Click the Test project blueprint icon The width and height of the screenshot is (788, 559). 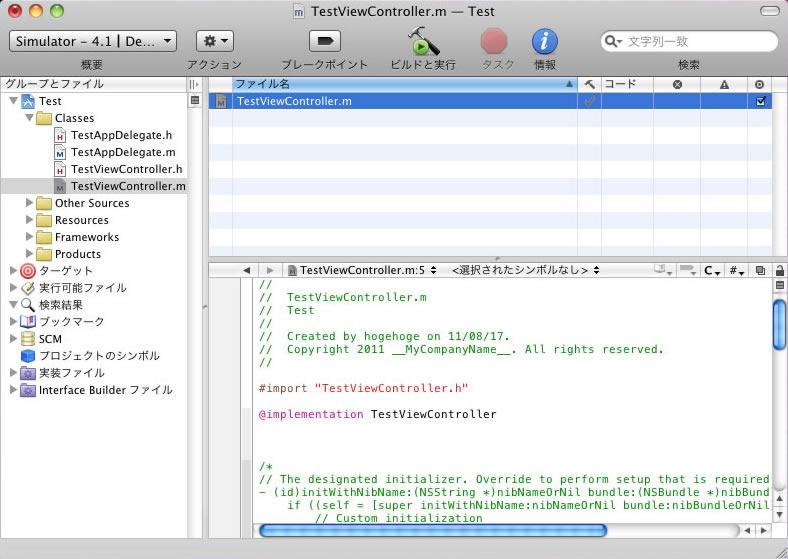tap(28, 101)
